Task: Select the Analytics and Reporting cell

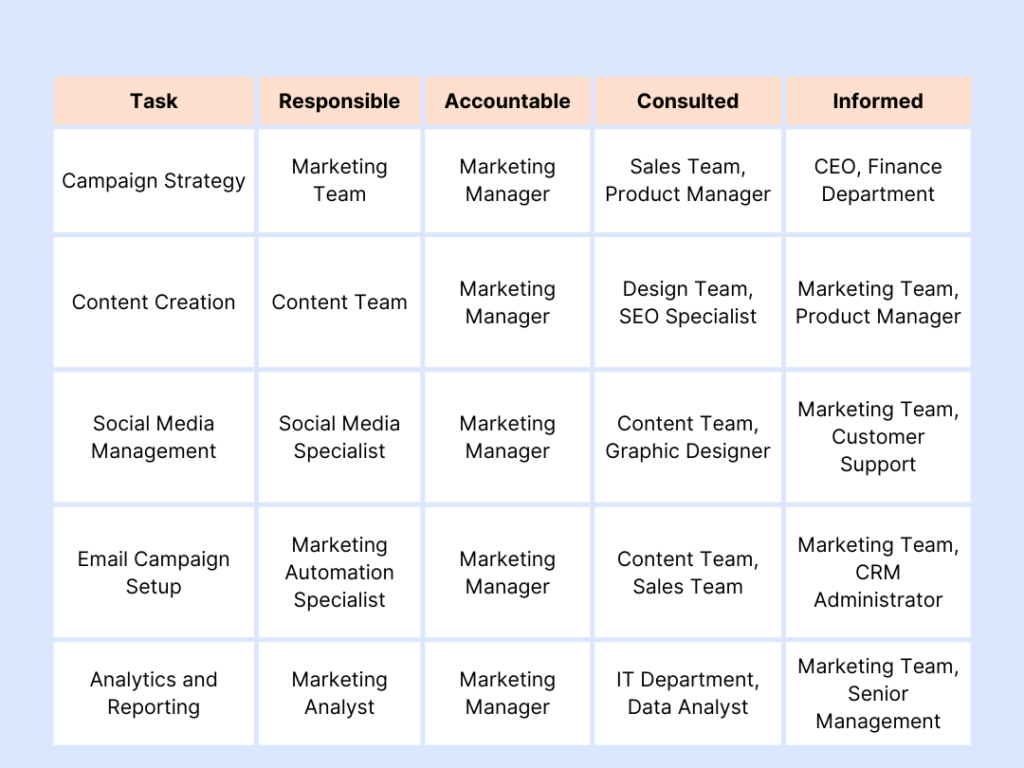Action: coord(153,694)
